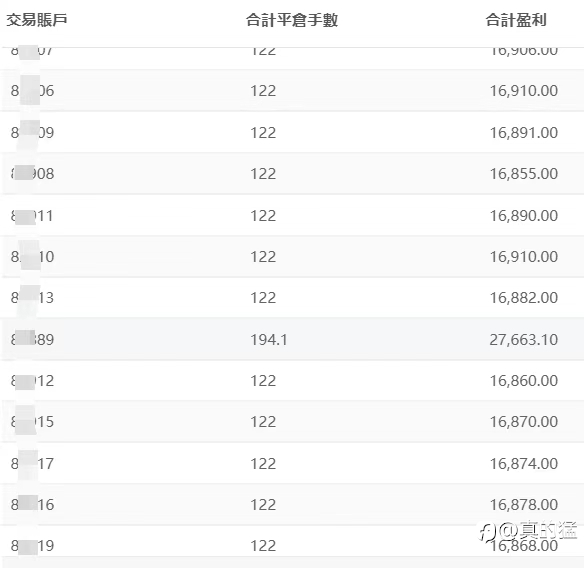Select the account row ending in 16
This screenshot has width=584, height=568.
click(292, 505)
